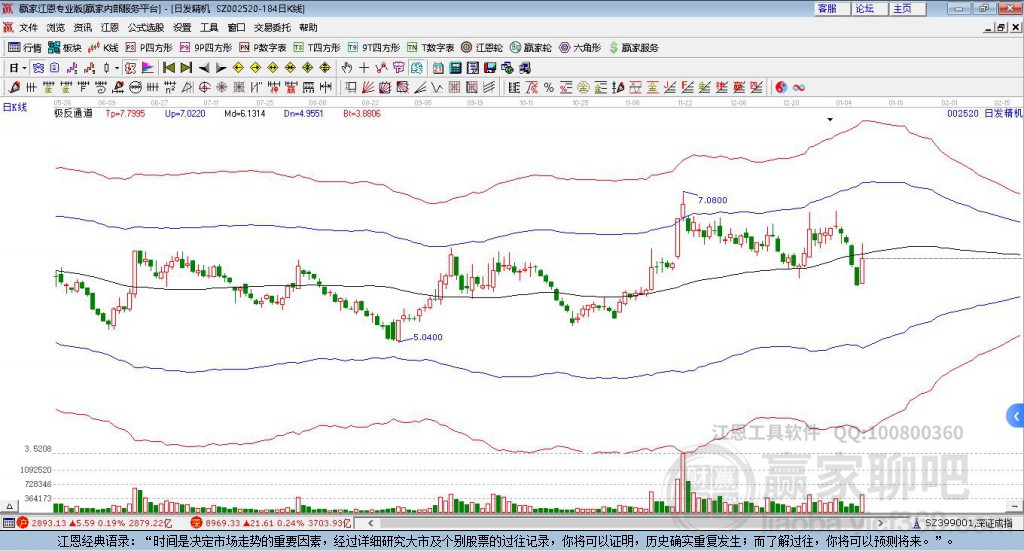Open the 公式选股 menu

click(x=146, y=27)
